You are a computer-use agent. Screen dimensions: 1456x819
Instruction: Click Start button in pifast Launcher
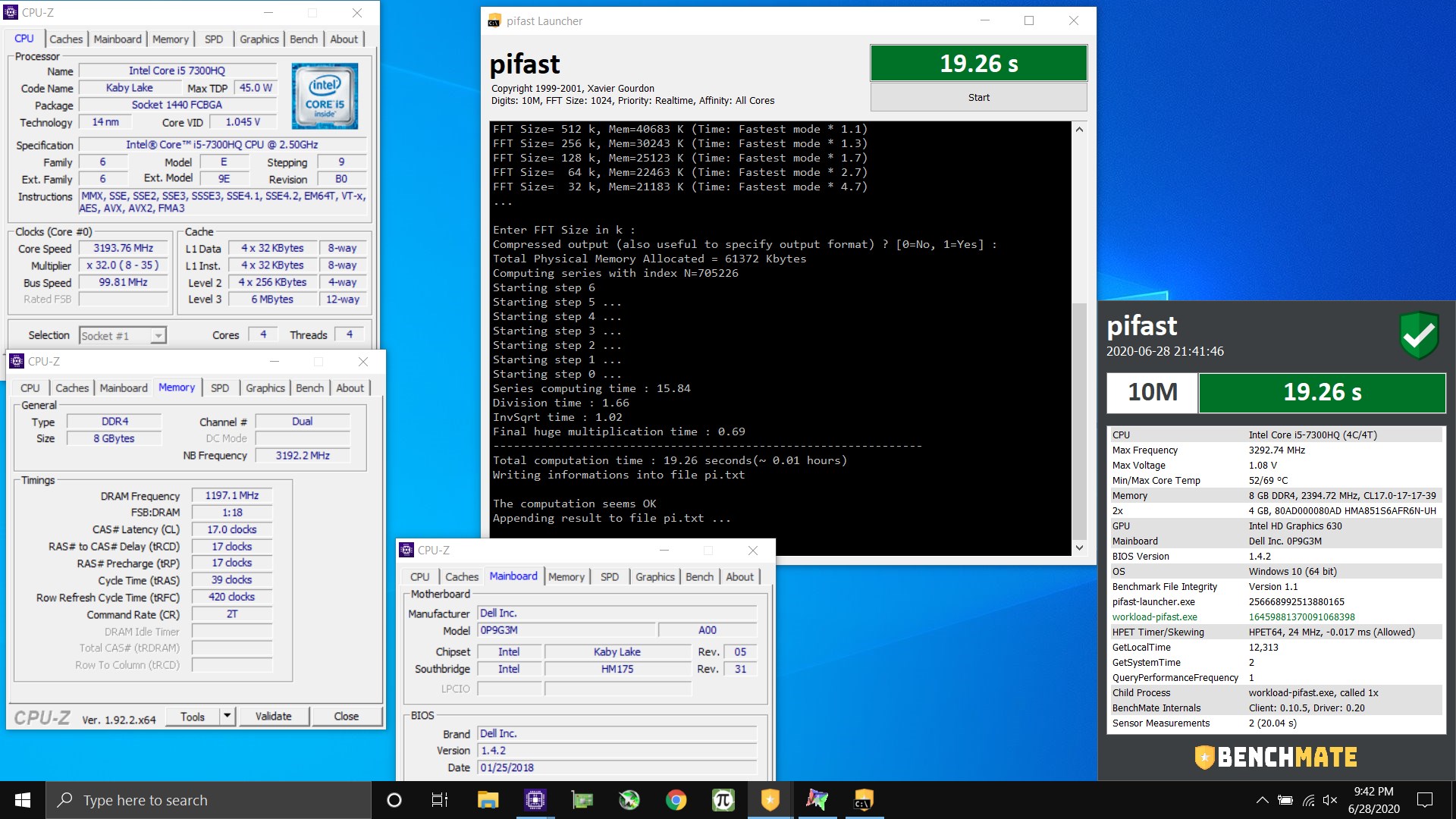point(978,97)
